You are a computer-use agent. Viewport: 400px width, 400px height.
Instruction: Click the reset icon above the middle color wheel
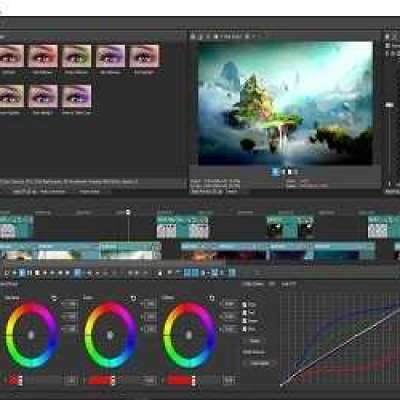point(133,298)
